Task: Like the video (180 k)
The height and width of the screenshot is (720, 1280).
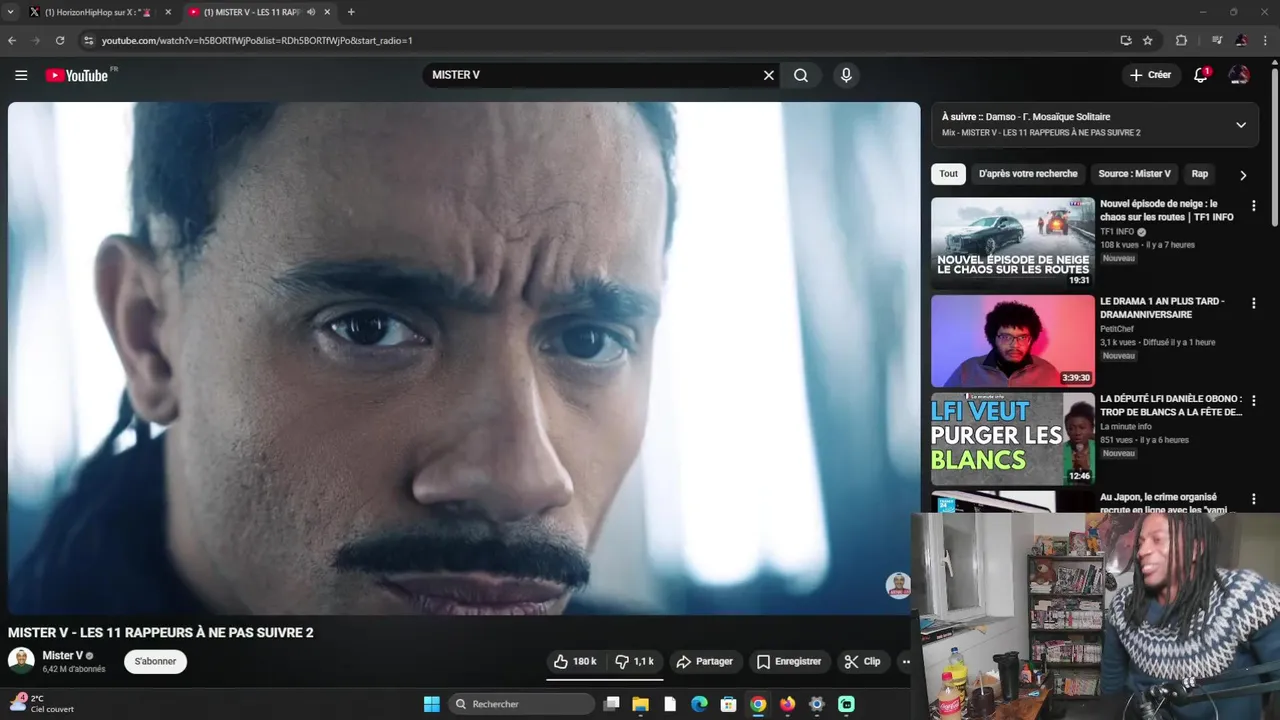Action: coord(575,661)
